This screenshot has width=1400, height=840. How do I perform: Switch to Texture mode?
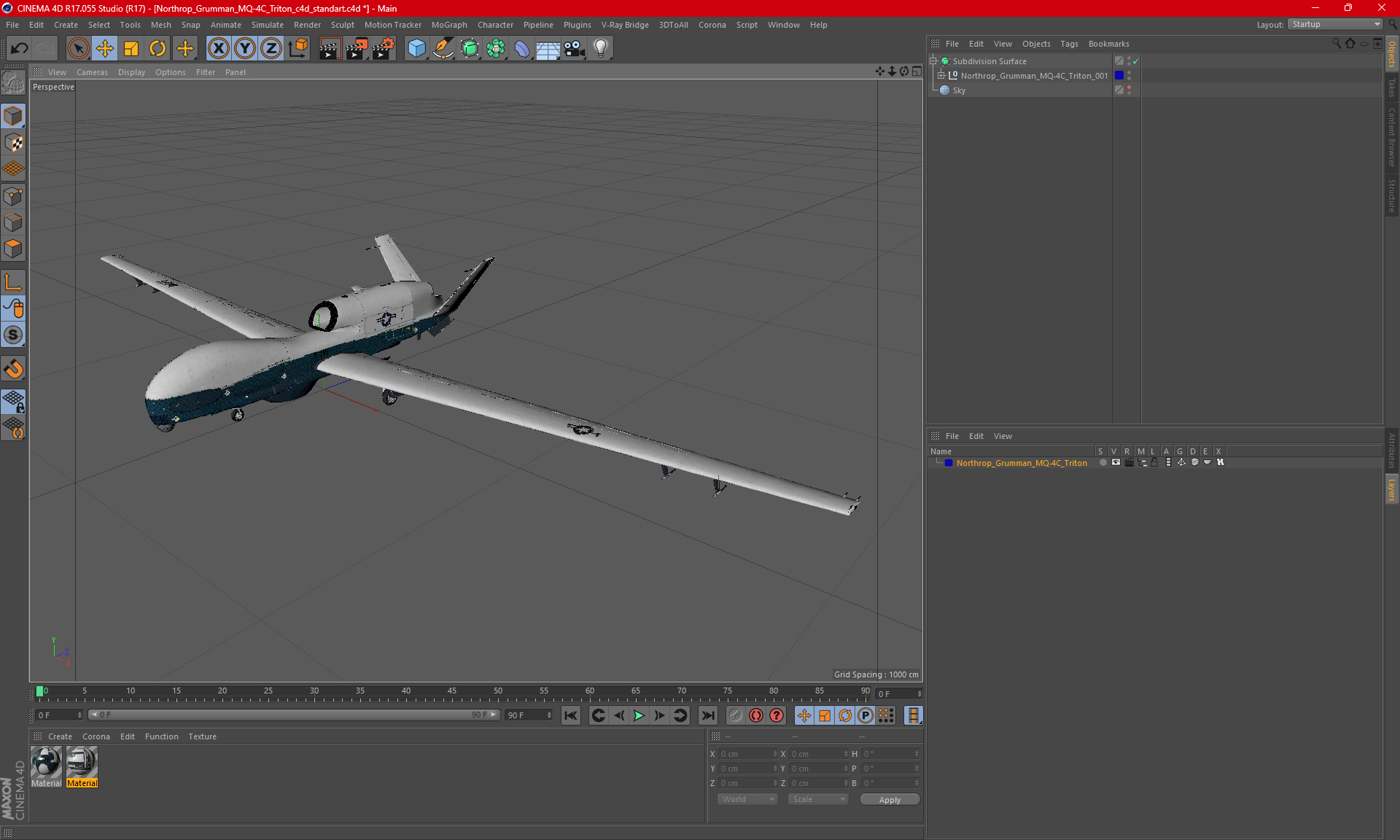(x=13, y=143)
